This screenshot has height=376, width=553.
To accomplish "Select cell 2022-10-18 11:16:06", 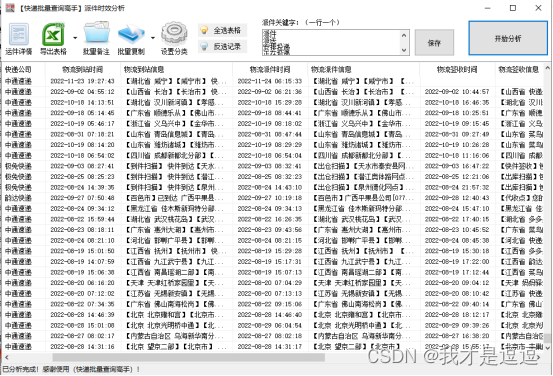I will coord(457,156).
